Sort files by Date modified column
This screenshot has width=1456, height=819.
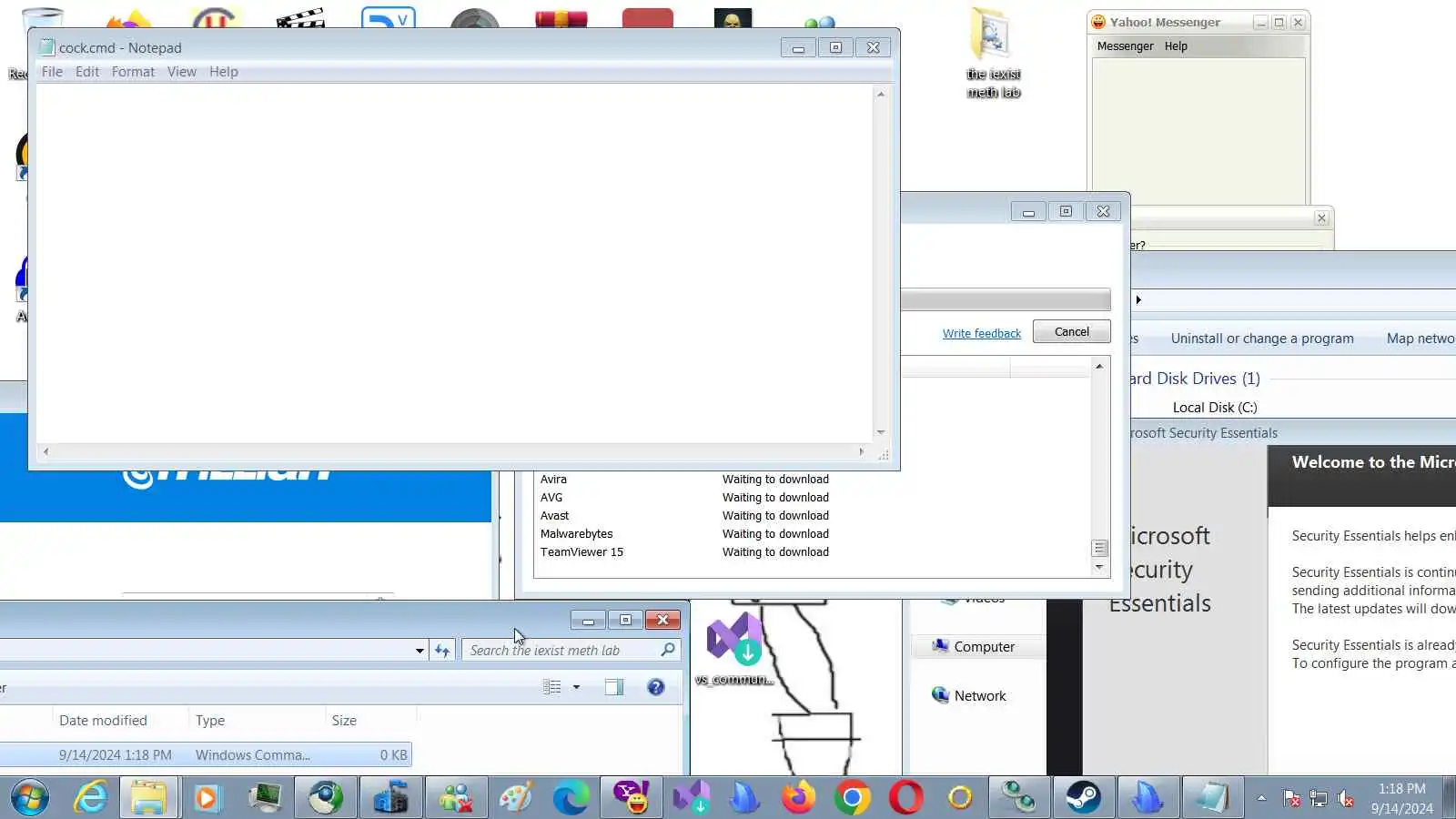point(120,721)
